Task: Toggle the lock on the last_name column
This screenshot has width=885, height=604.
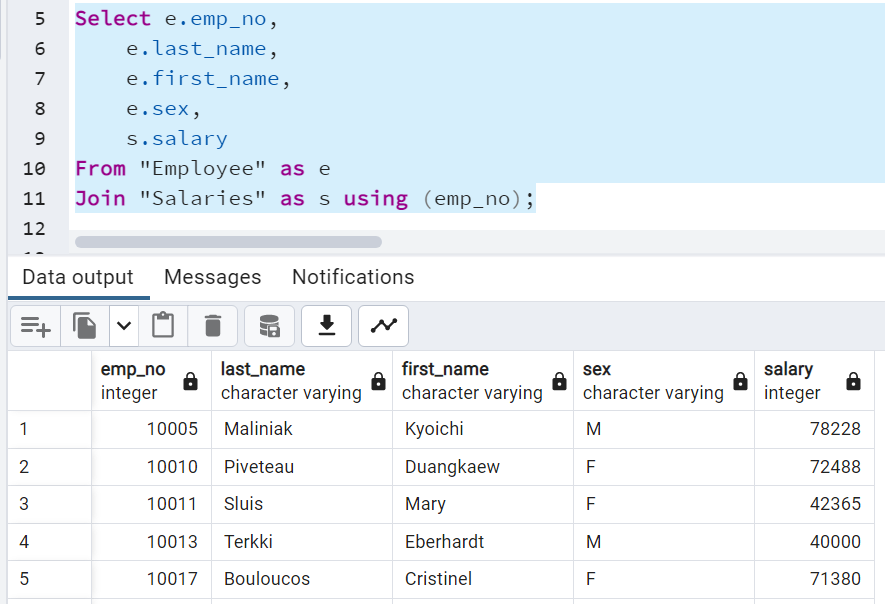Action: 377,381
